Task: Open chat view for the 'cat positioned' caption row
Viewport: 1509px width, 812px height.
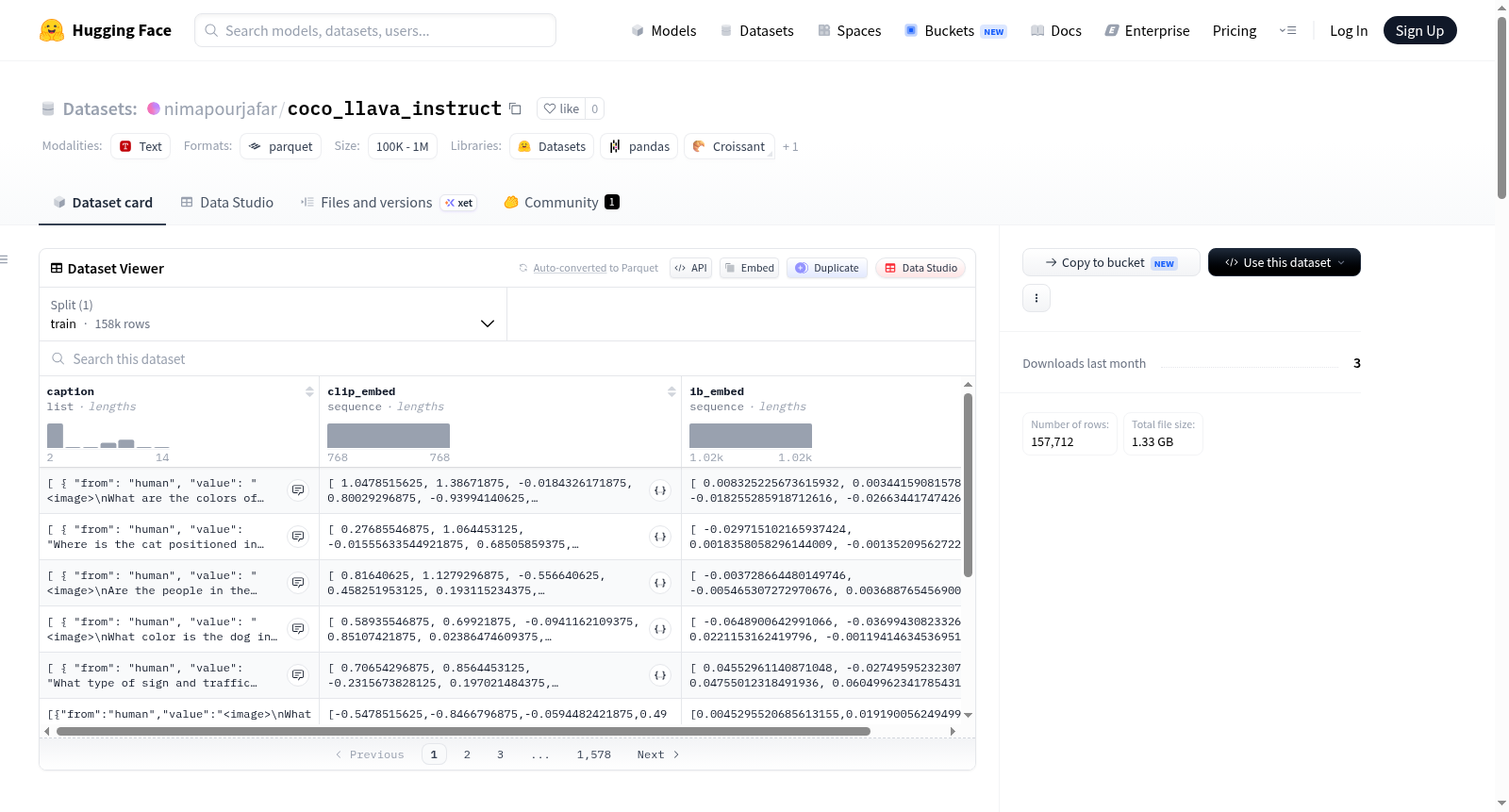Action: tap(298, 537)
